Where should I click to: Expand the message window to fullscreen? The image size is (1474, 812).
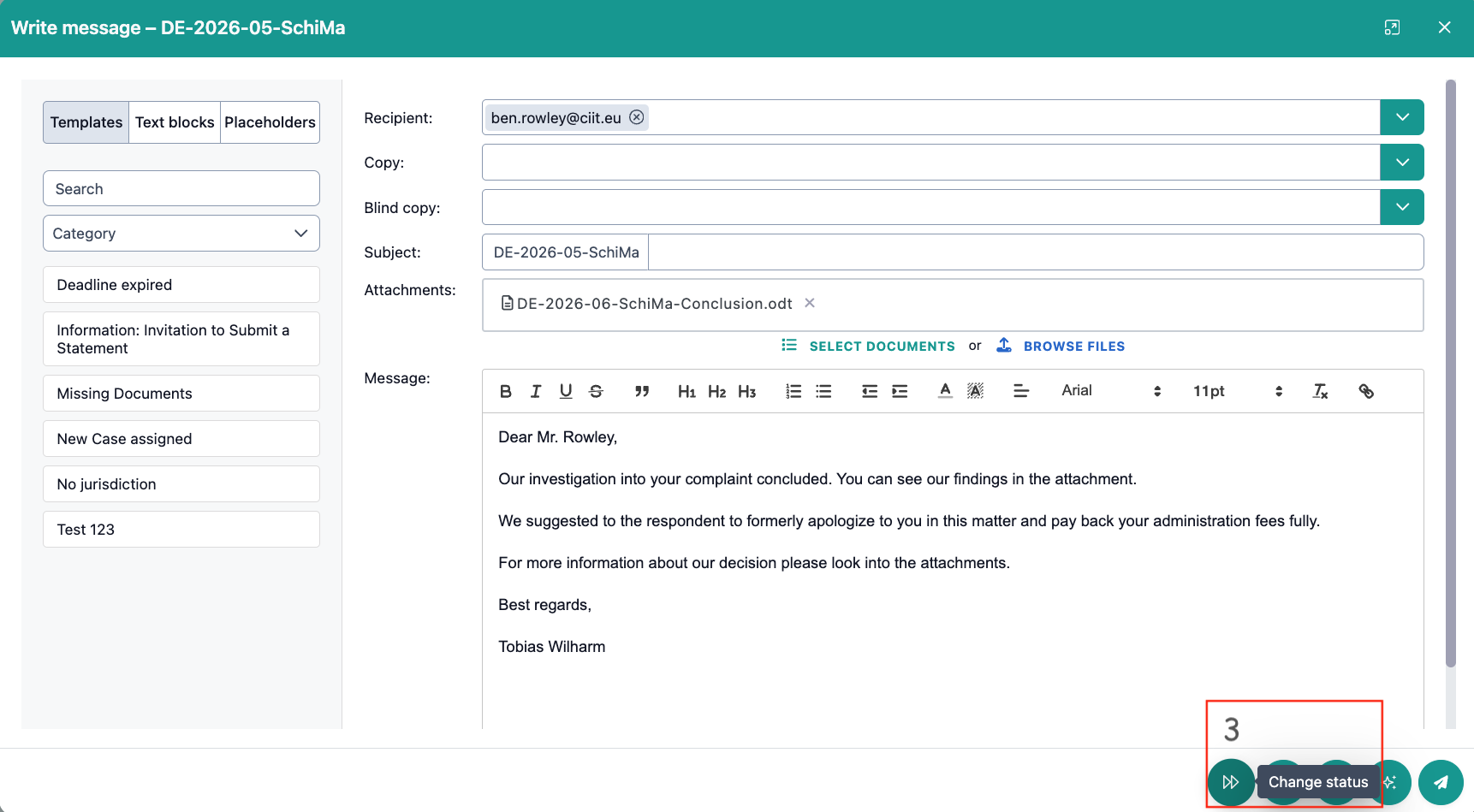1393,27
